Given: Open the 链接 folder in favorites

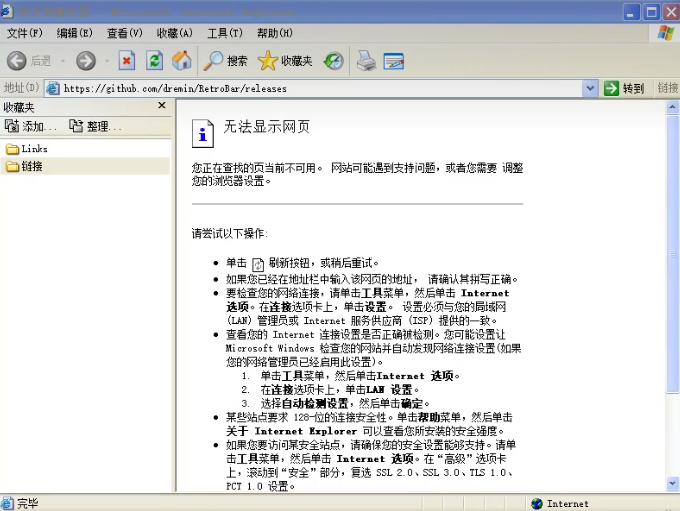Looking at the screenshot, I should [25, 166].
